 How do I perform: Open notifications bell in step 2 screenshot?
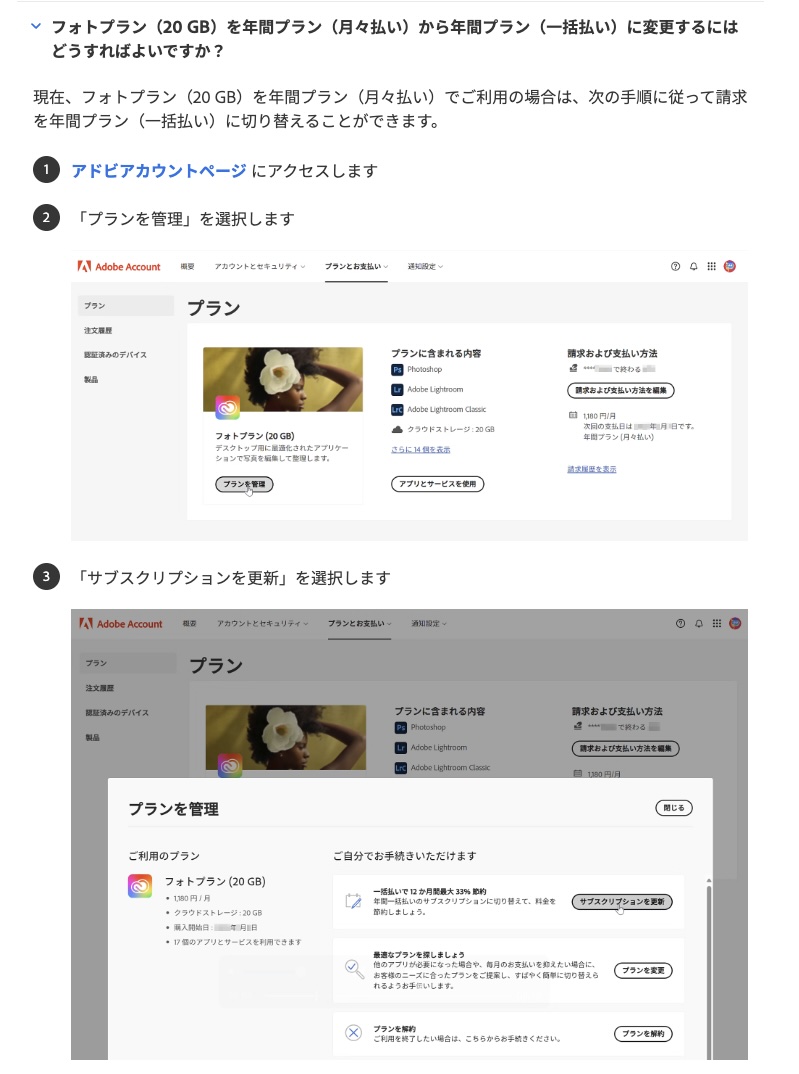pyautogui.click(x=694, y=266)
